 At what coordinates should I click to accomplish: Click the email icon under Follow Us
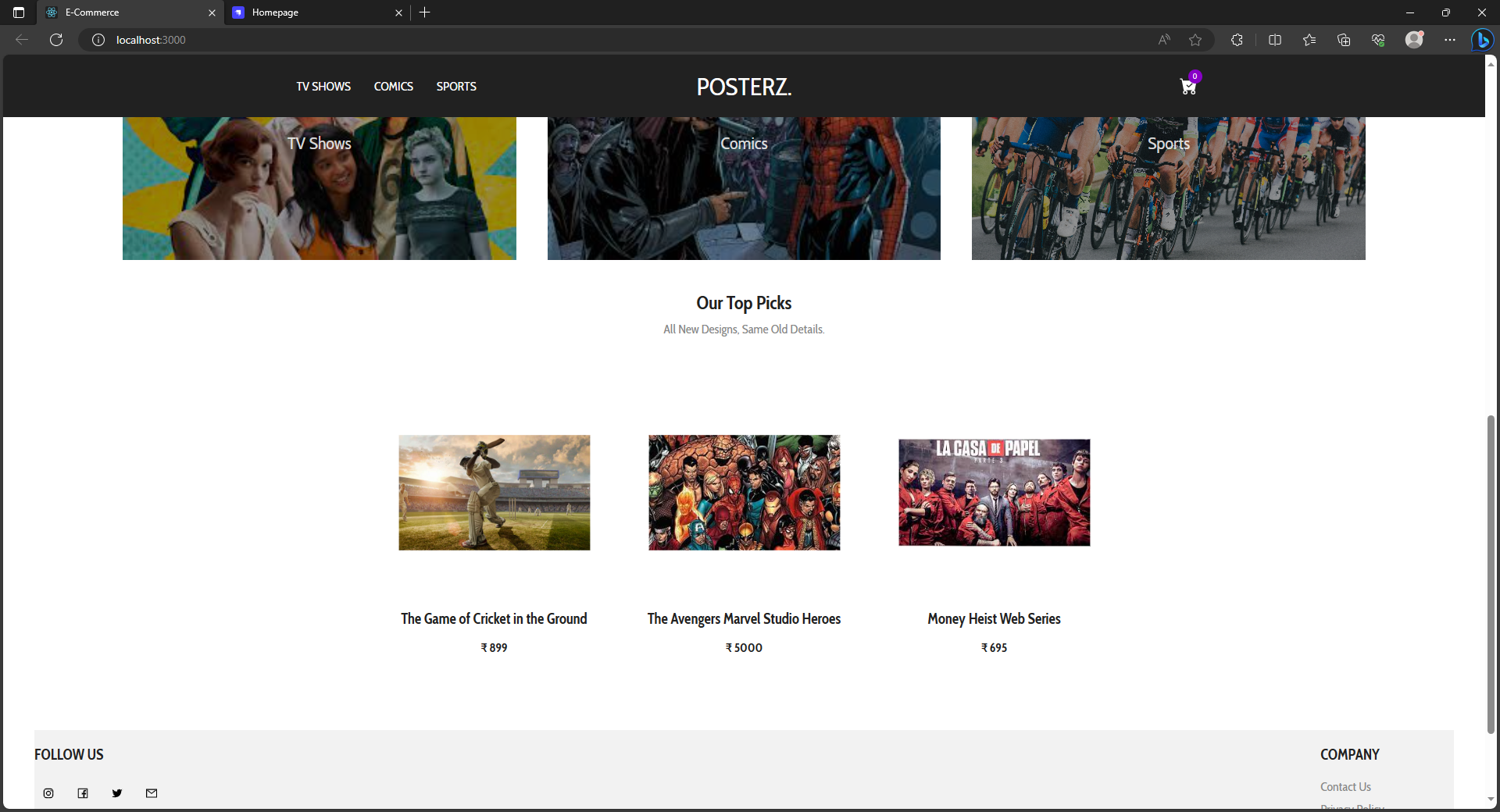click(x=152, y=793)
